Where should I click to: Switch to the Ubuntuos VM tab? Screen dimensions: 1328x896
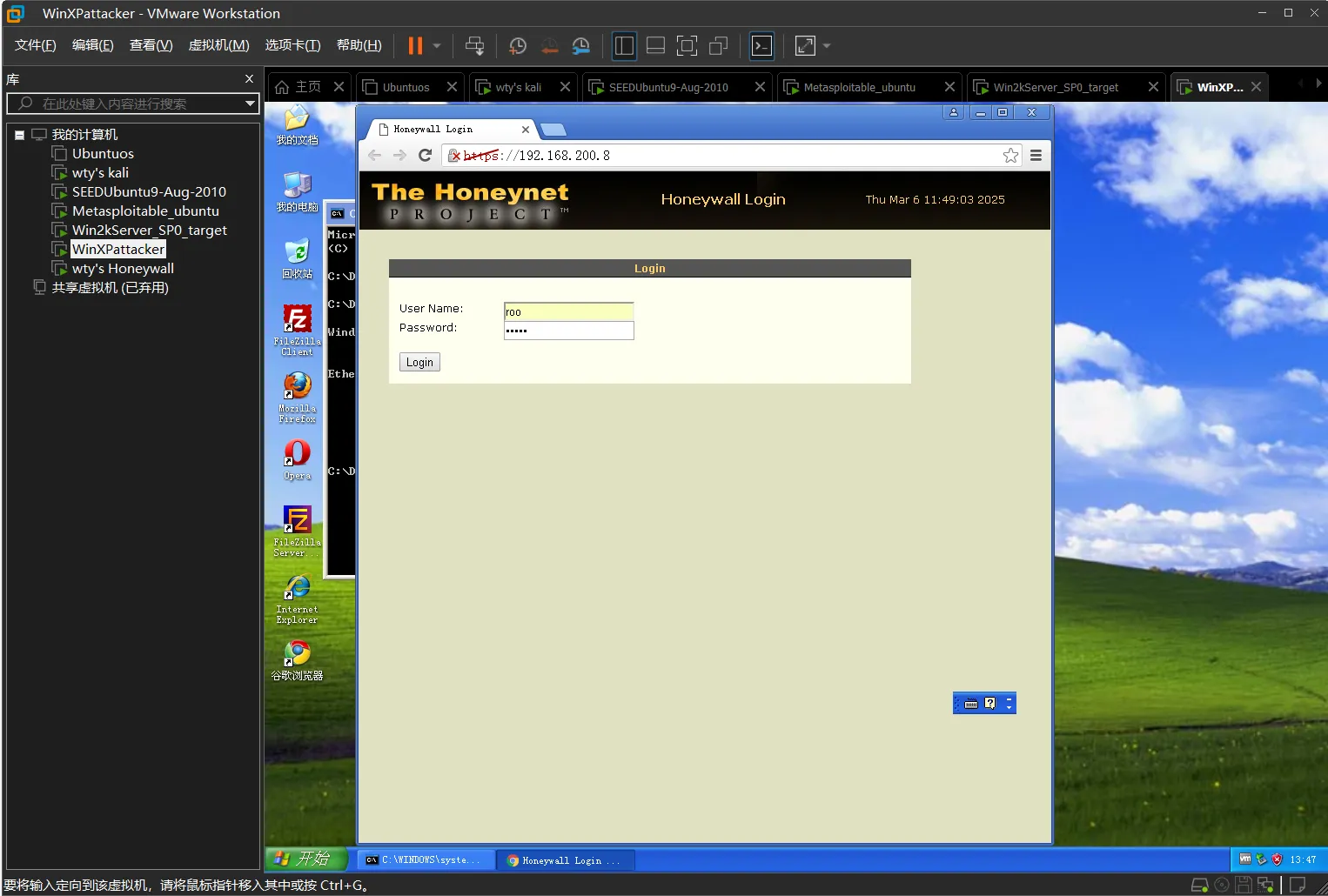coord(406,87)
